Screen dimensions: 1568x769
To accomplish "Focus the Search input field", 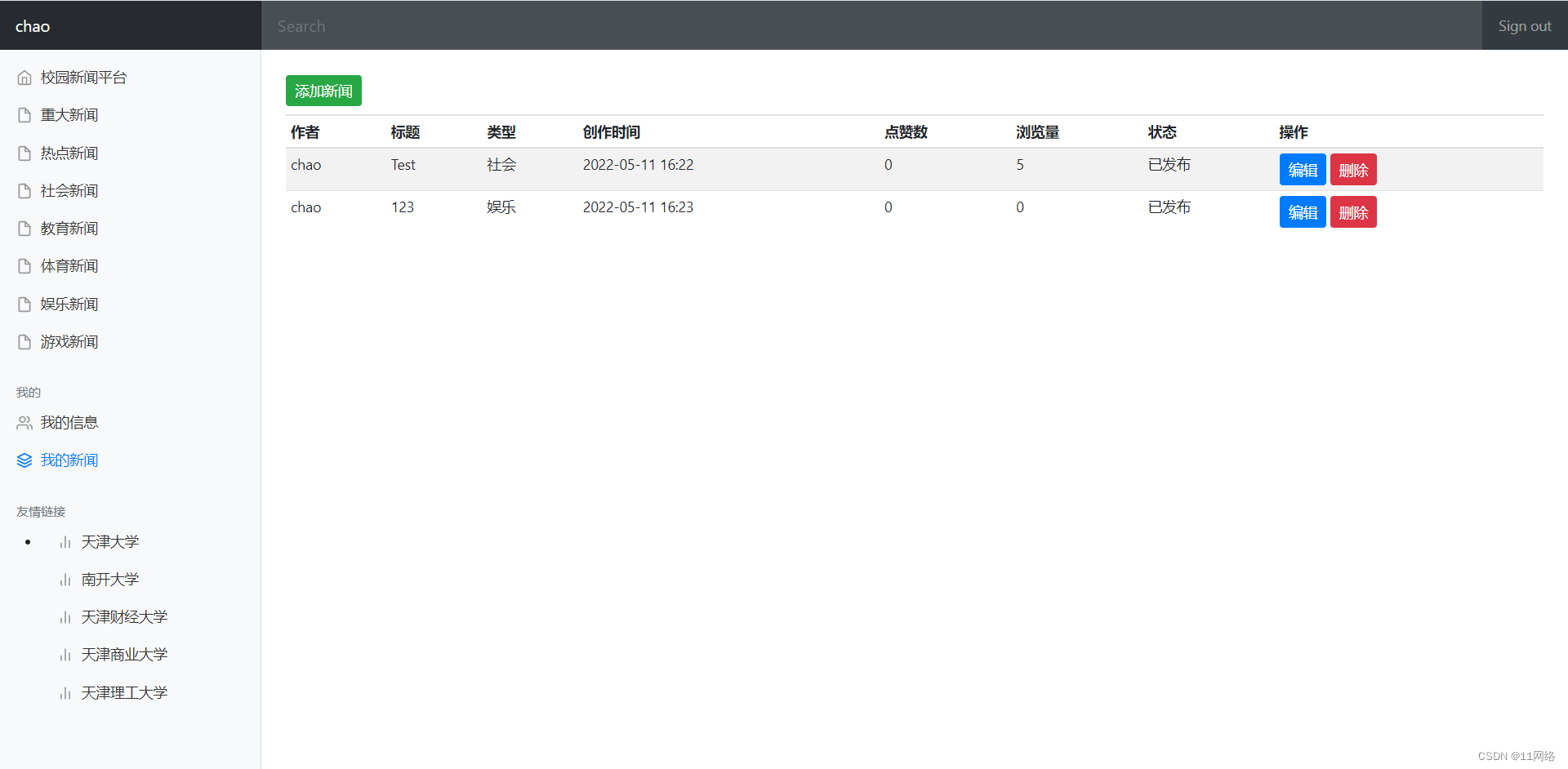I will pos(871,26).
